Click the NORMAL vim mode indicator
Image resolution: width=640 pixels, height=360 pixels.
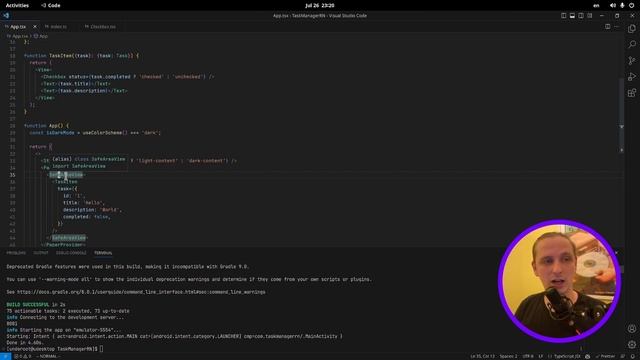(48, 356)
